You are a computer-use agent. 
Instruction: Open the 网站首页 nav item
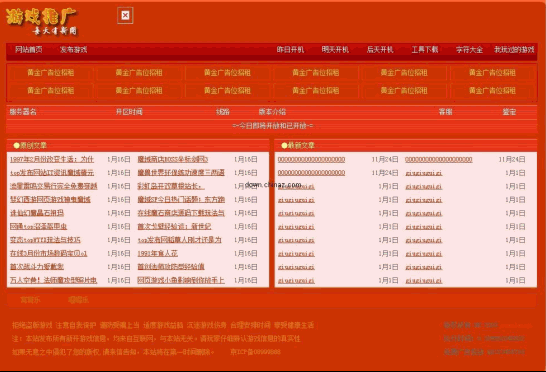click(29, 50)
